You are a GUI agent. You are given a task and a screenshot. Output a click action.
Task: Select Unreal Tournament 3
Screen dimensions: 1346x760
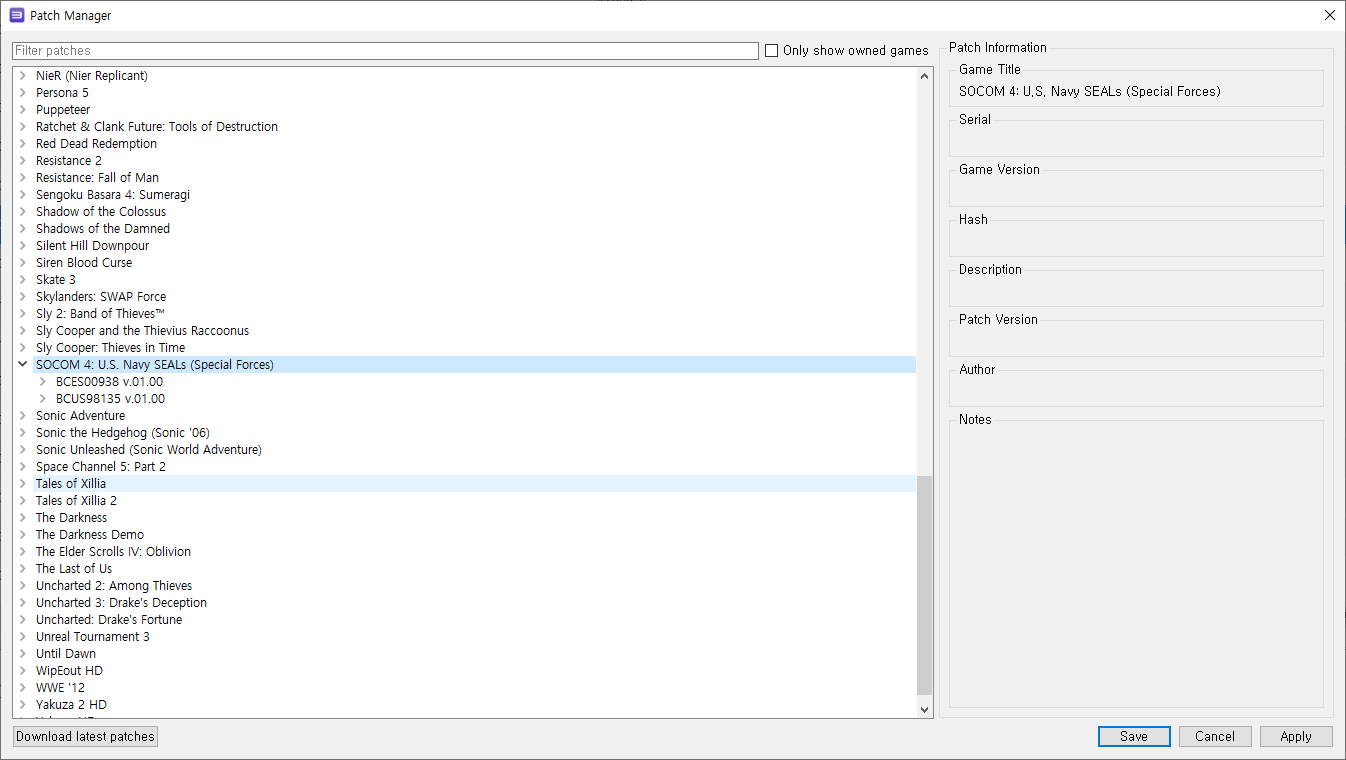coord(93,637)
